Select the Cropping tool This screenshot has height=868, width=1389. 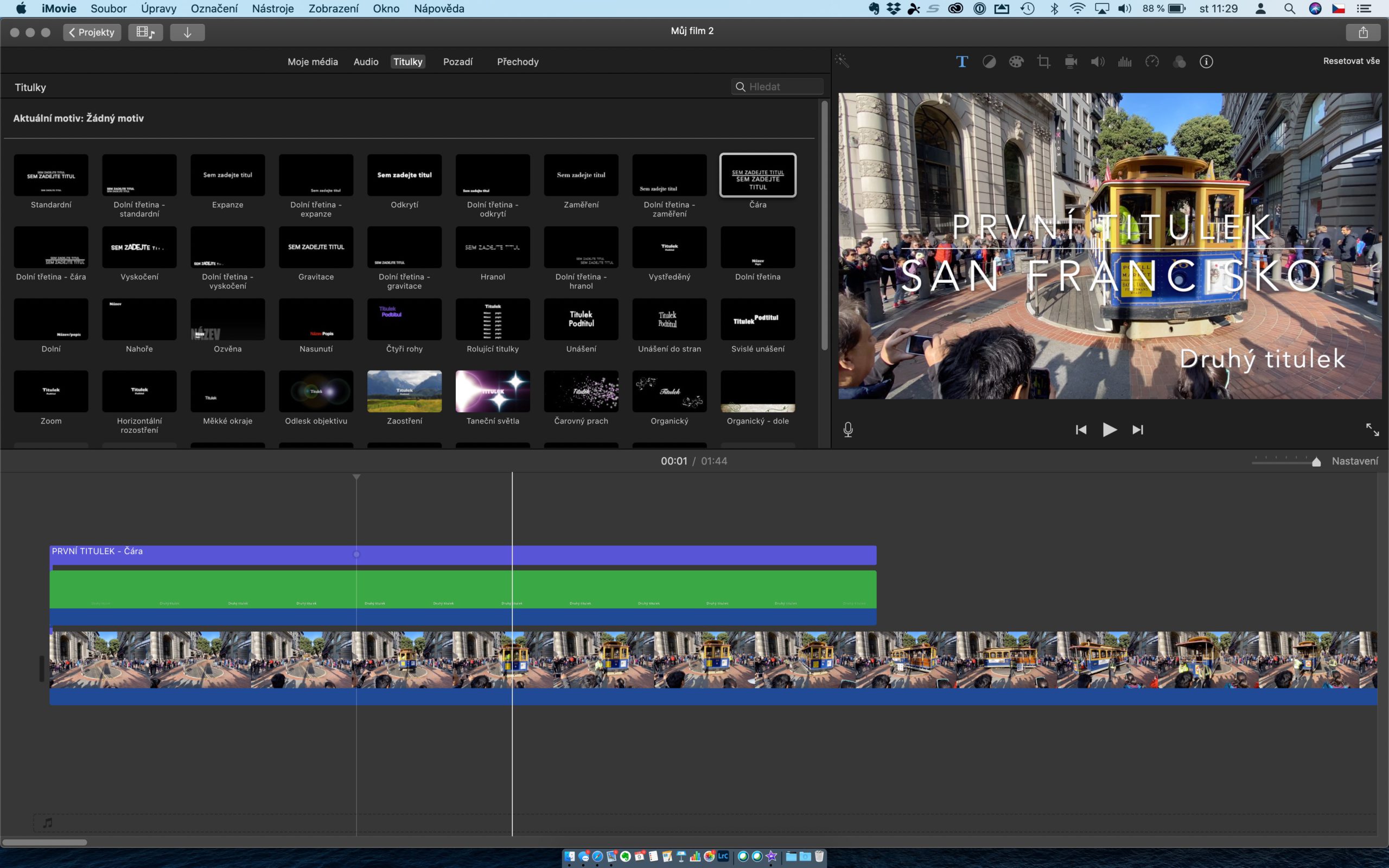tap(1043, 61)
